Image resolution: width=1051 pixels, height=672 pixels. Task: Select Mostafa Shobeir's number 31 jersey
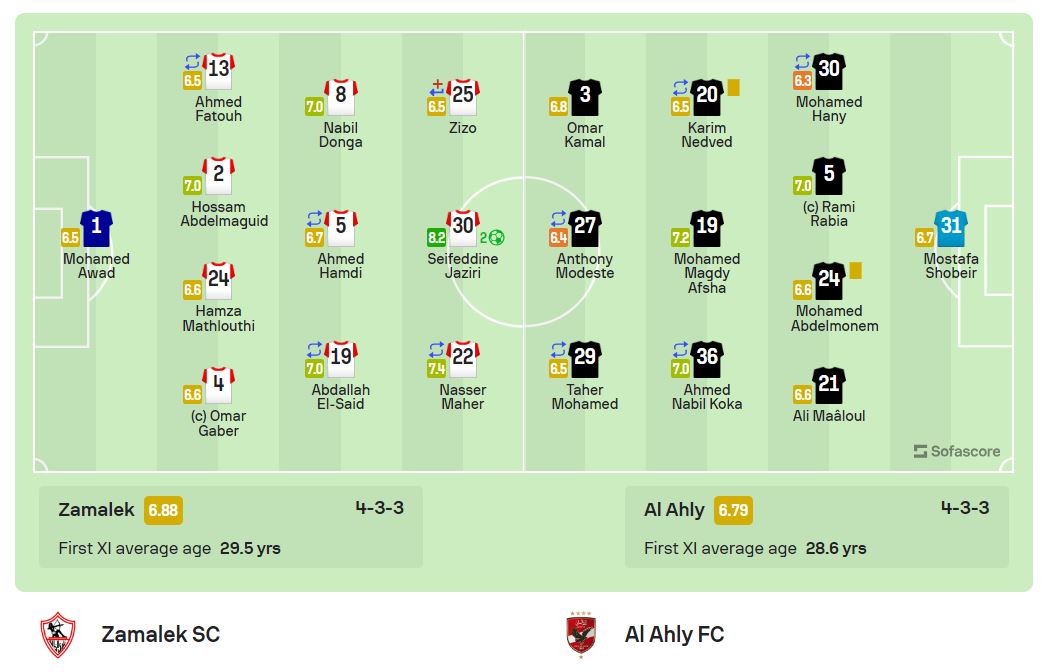pos(950,227)
